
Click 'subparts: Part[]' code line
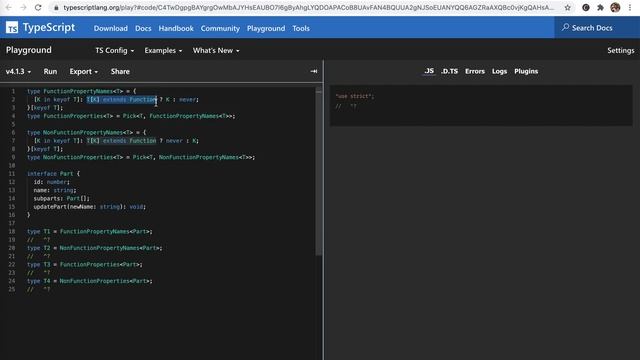(61, 198)
